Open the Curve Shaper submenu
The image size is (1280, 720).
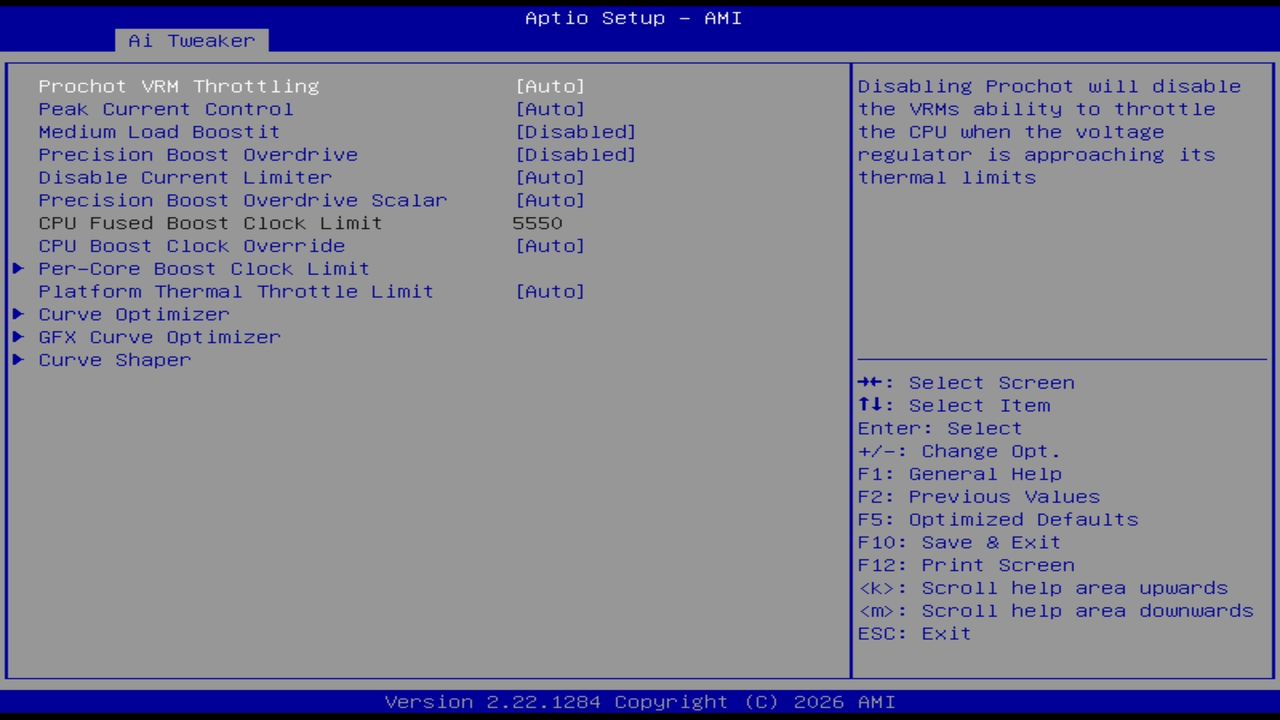coord(115,360)
